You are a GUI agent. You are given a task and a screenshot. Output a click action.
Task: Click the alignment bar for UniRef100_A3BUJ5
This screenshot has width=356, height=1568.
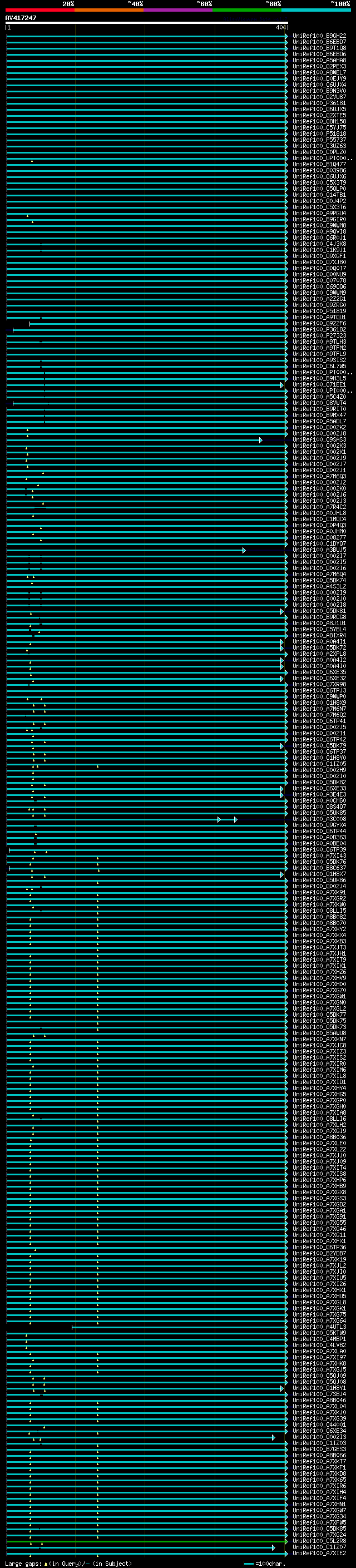[125, 550]
